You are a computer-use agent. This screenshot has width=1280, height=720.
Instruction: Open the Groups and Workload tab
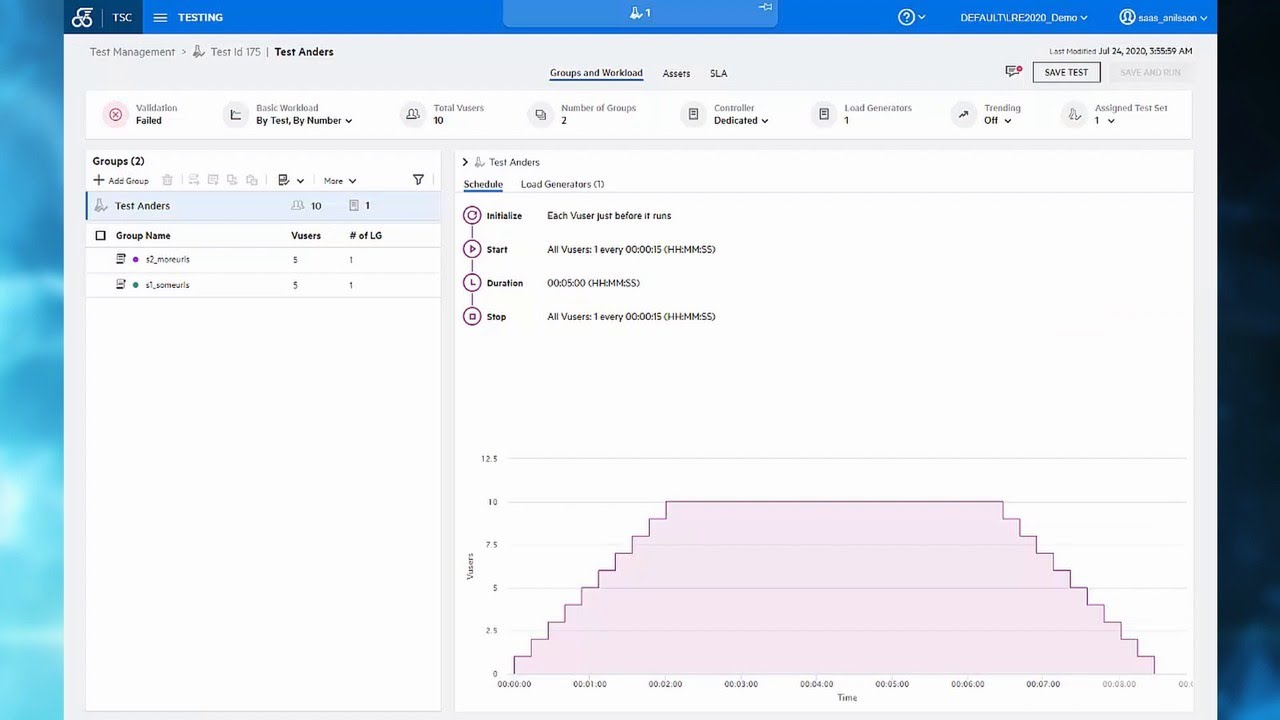596,73
